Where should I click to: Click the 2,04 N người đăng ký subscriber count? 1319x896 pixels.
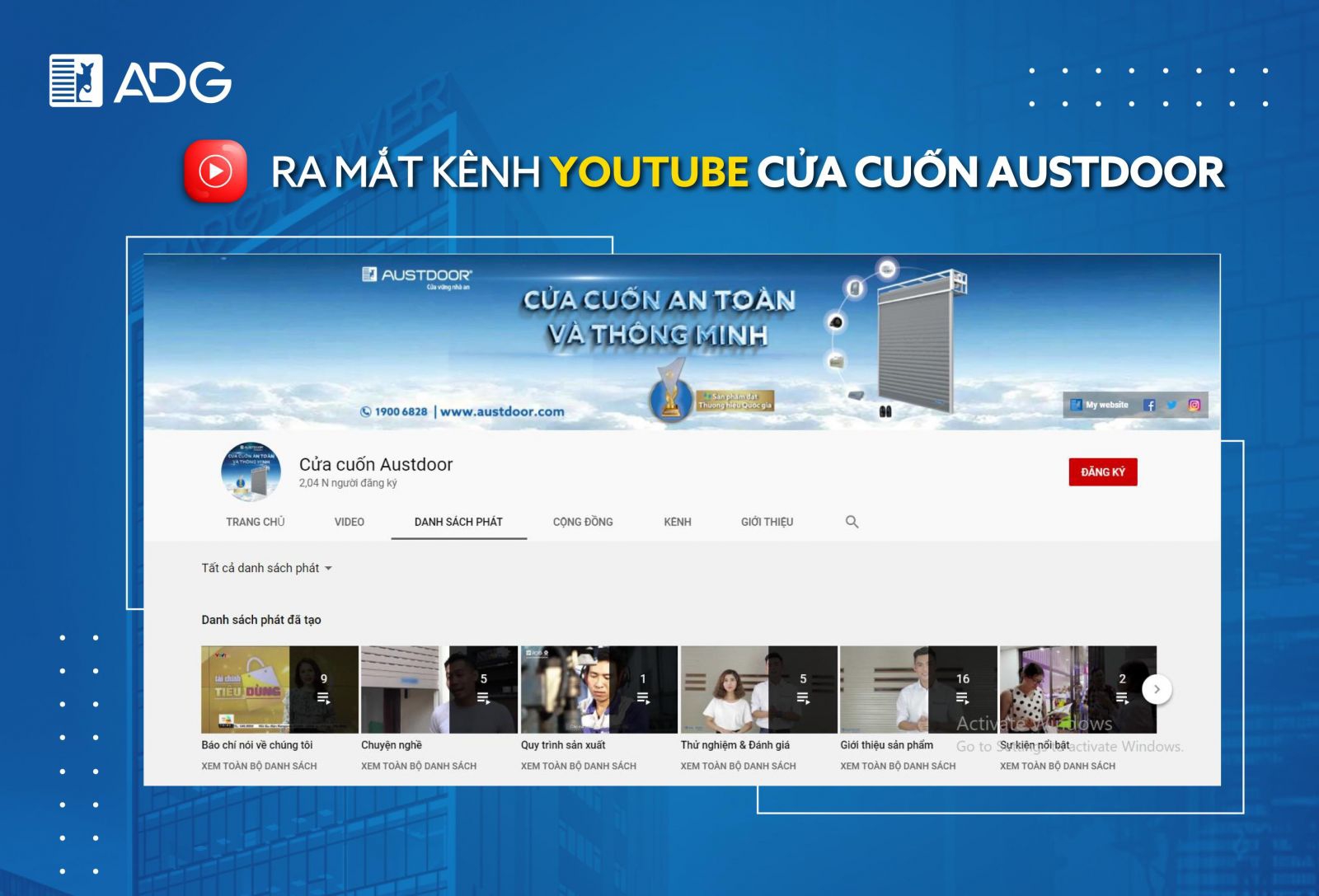coord(348,483)
